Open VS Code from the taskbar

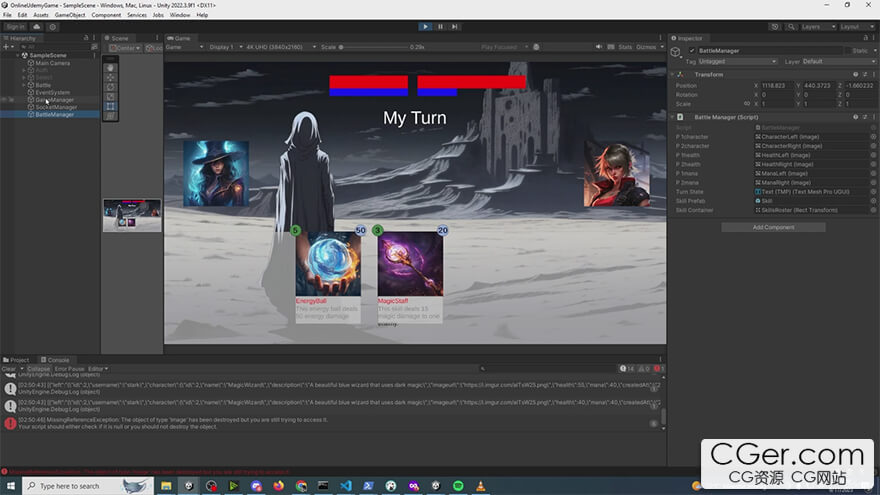[x=346, y=485]
